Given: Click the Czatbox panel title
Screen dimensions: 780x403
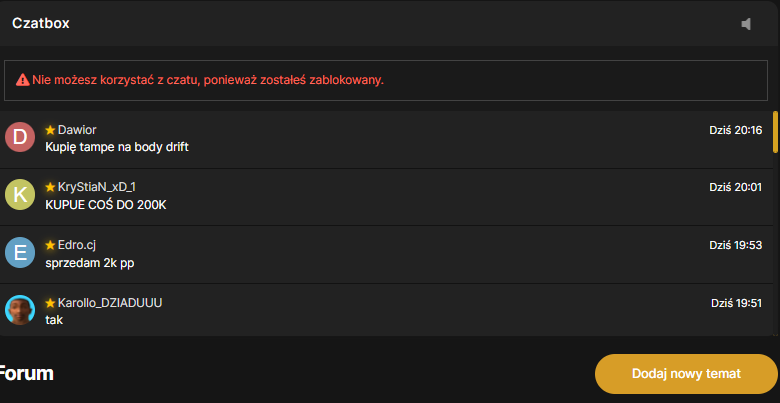Looking at the screenshot, I should pos(41,23).
